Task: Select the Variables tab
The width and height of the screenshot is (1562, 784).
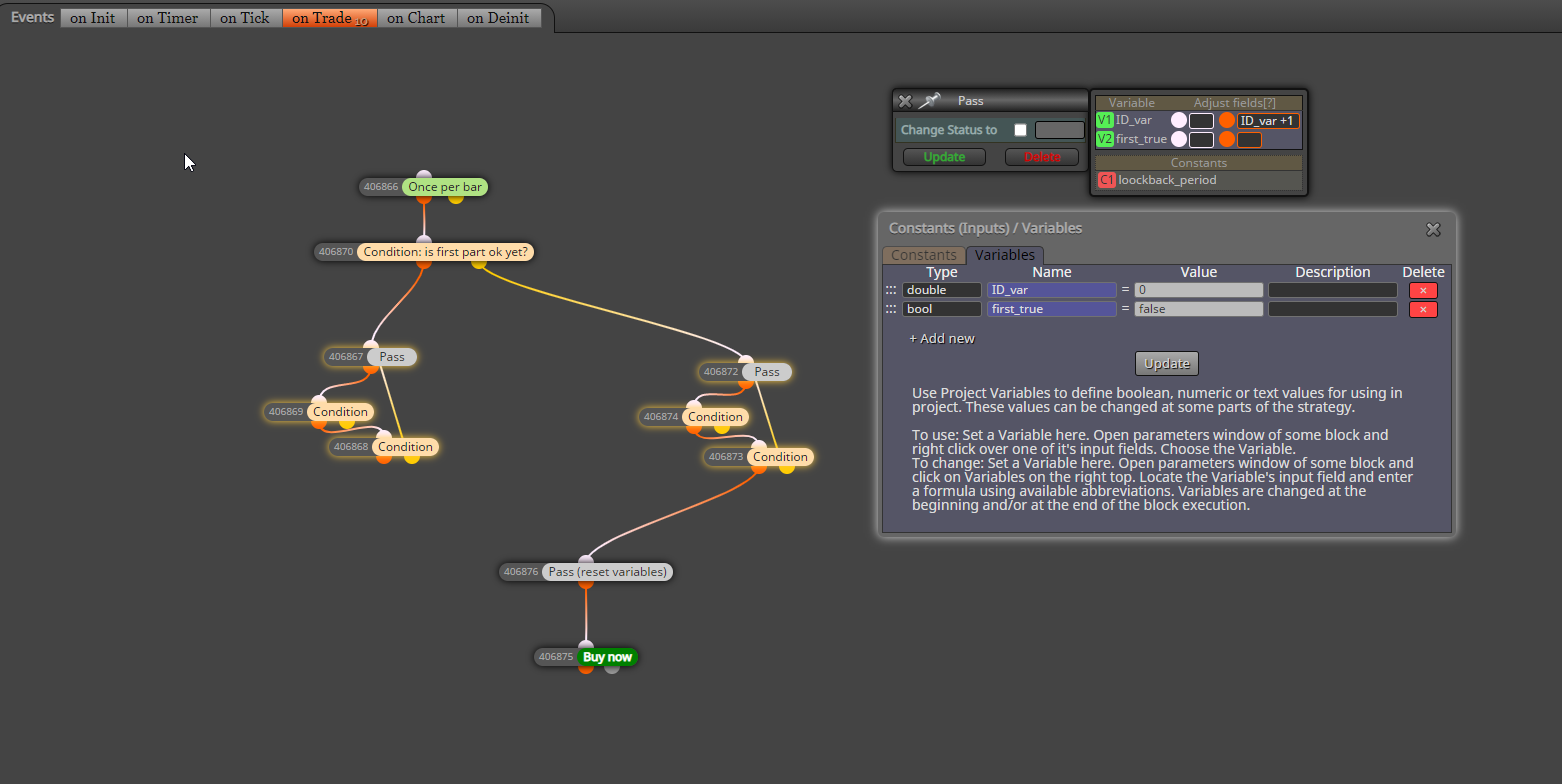Action: 1005,255
